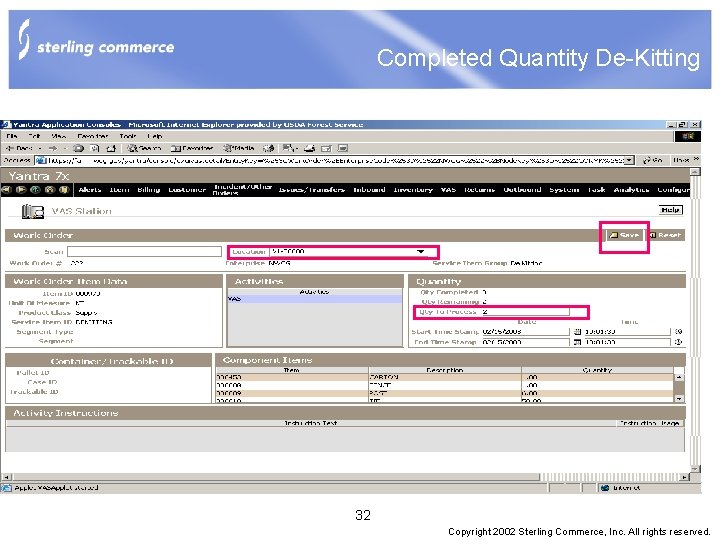The height and width of the screenshot is (540, 720).
Task: Open the Location dropdown
Action: click(421, 251)
